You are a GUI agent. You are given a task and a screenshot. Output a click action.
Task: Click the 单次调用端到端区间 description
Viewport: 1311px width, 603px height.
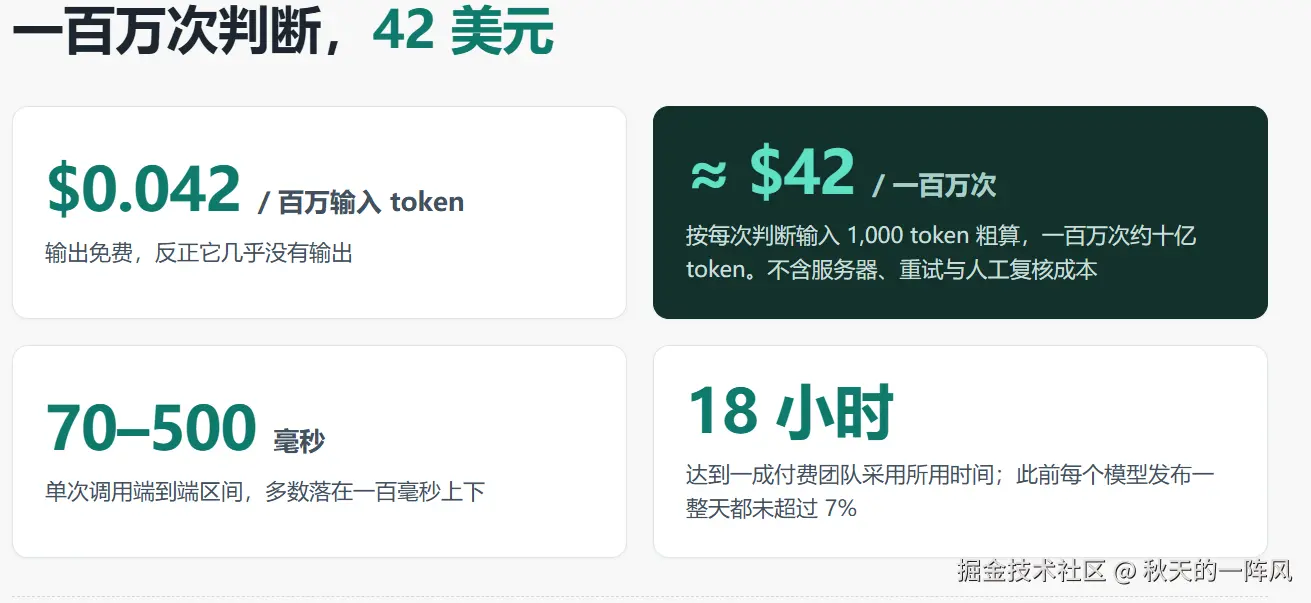click(265, 492)
